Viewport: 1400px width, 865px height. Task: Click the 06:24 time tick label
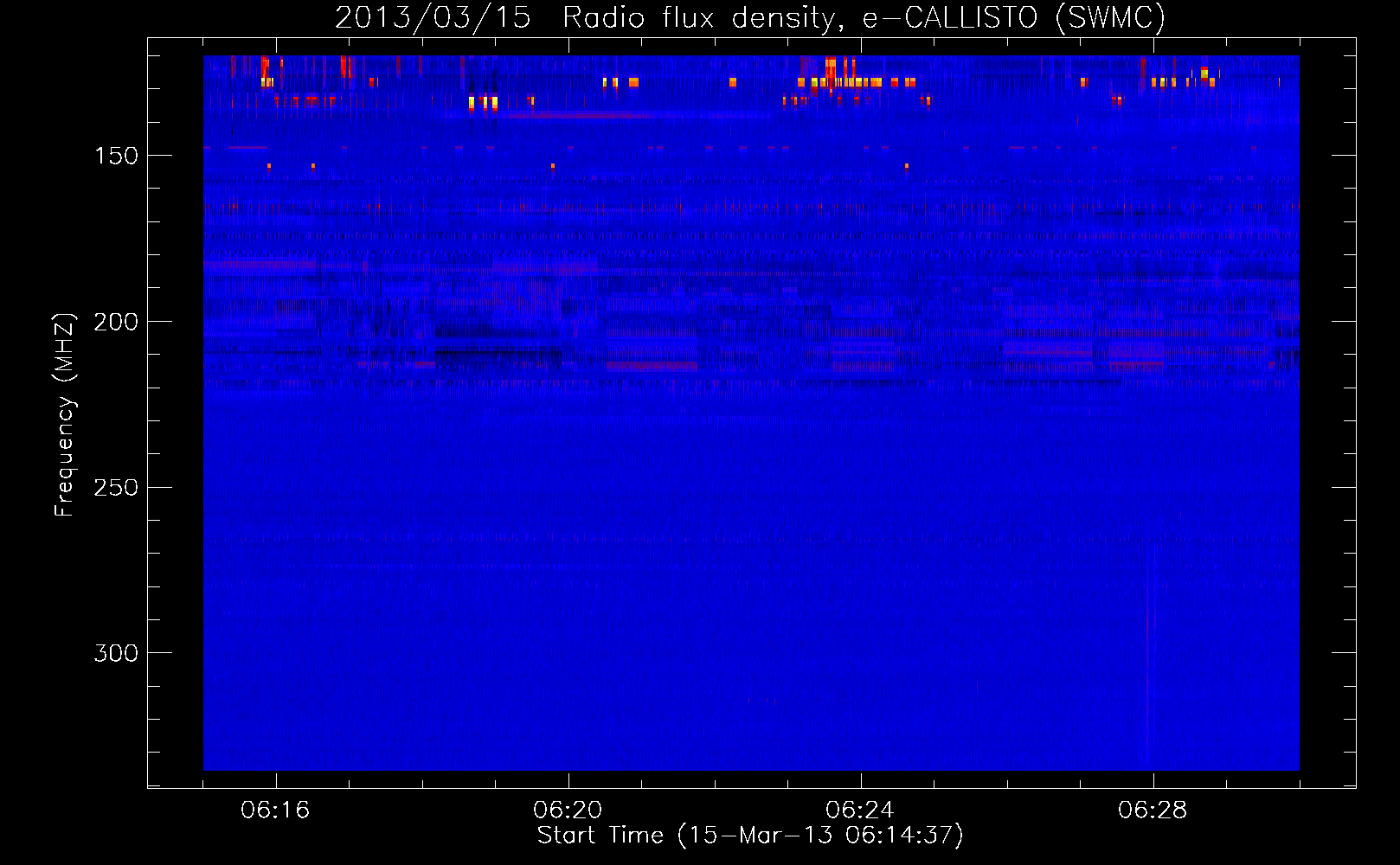coord(860,810)
